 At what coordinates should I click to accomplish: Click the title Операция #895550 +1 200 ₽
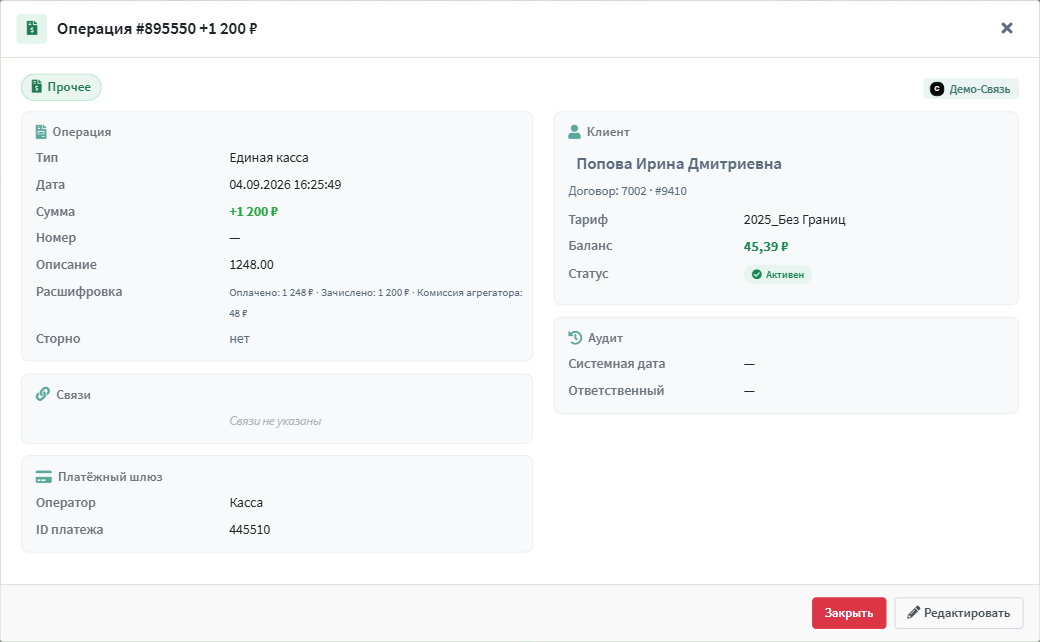[x=157, y=29]
